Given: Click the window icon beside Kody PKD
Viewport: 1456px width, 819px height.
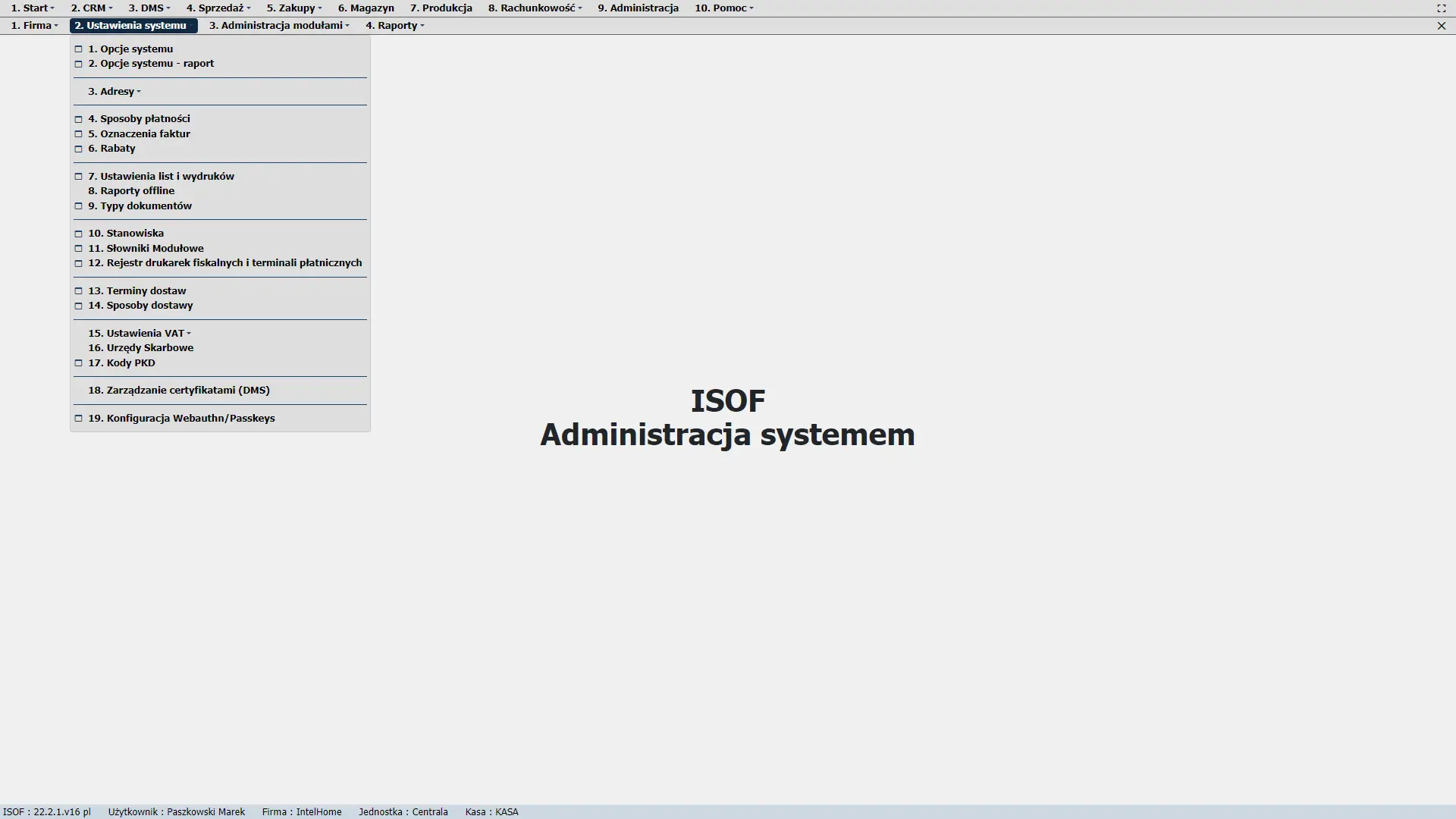Looking at the screenshot, I should 78,363.
